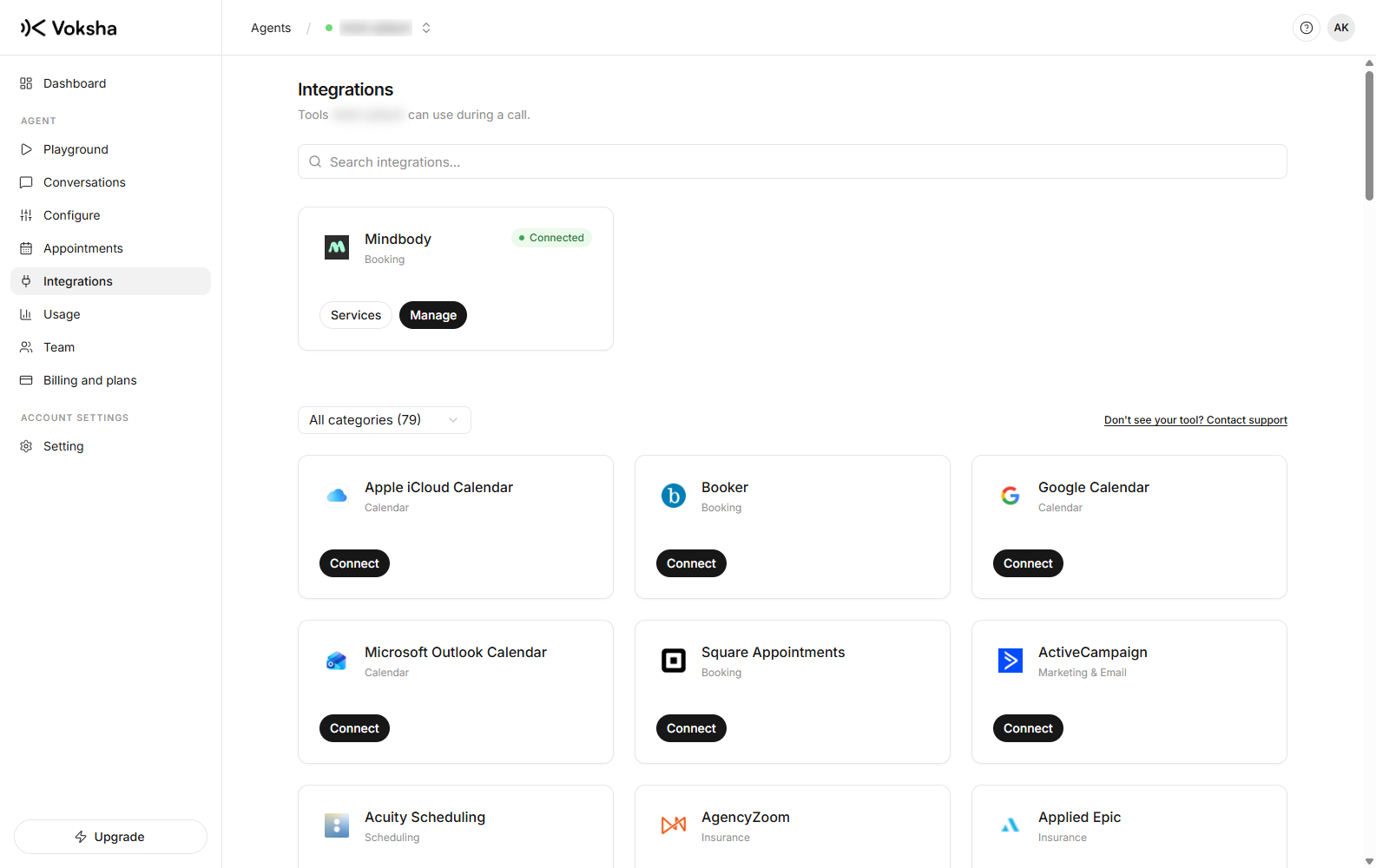Click the Team people icon
Viewport: 1389px width, 868px height.
(26, 347)
